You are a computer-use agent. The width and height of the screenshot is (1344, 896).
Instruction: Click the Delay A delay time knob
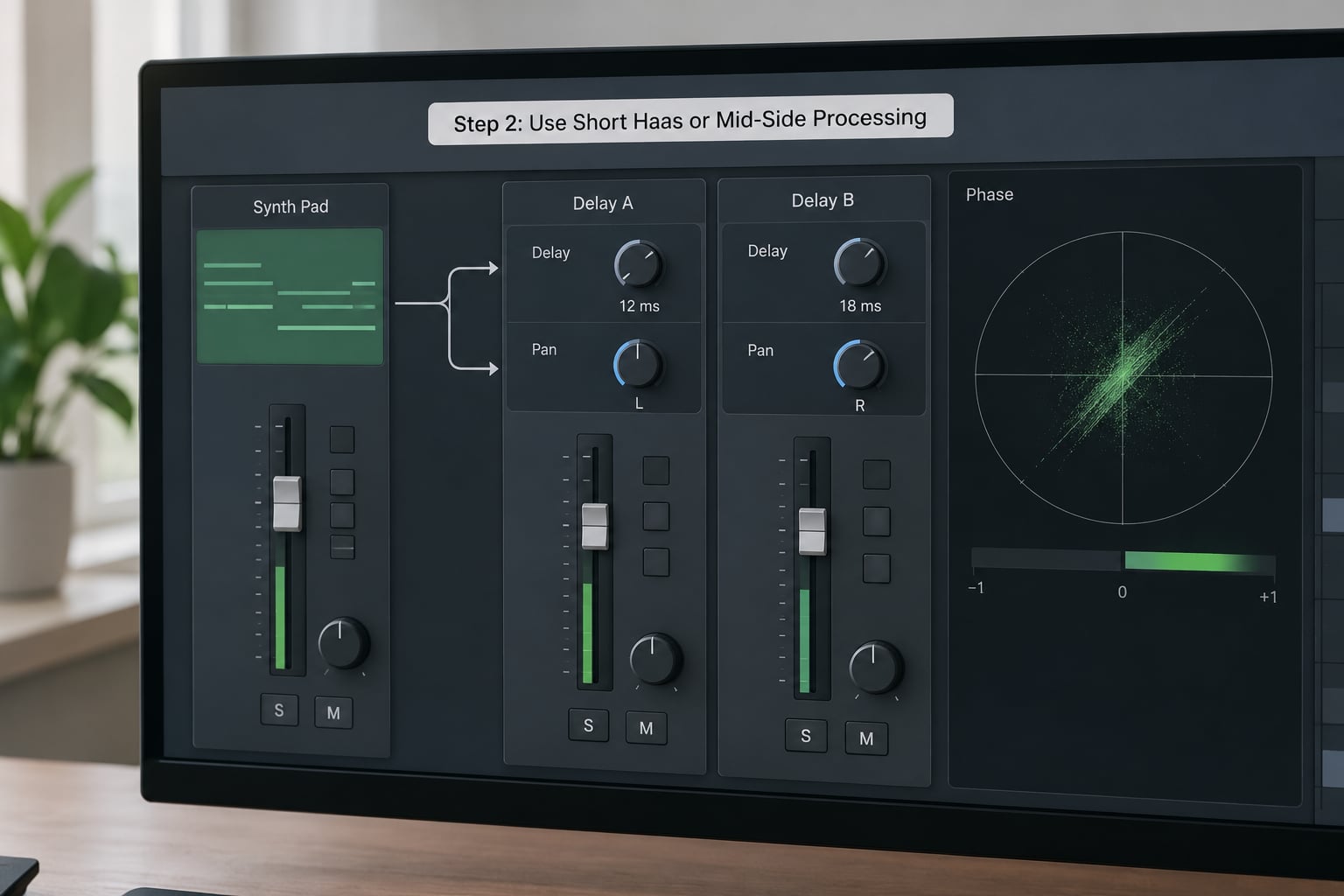point(639,264)
